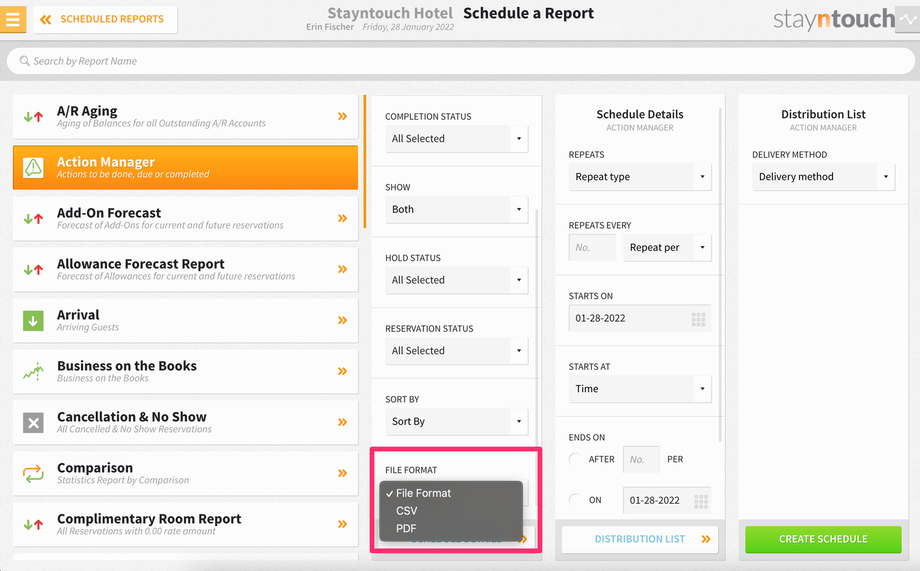This screenshot has height=571, width=920.
Task: Click the chevron on Business on the Books row
Action: pyautogui.click(x=343, y=371)
